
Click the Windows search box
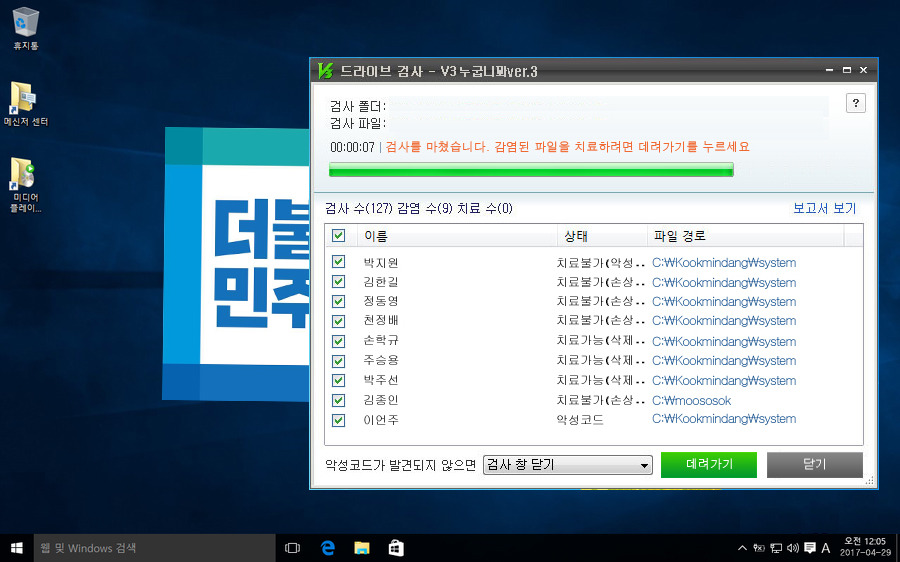point(155,548)
